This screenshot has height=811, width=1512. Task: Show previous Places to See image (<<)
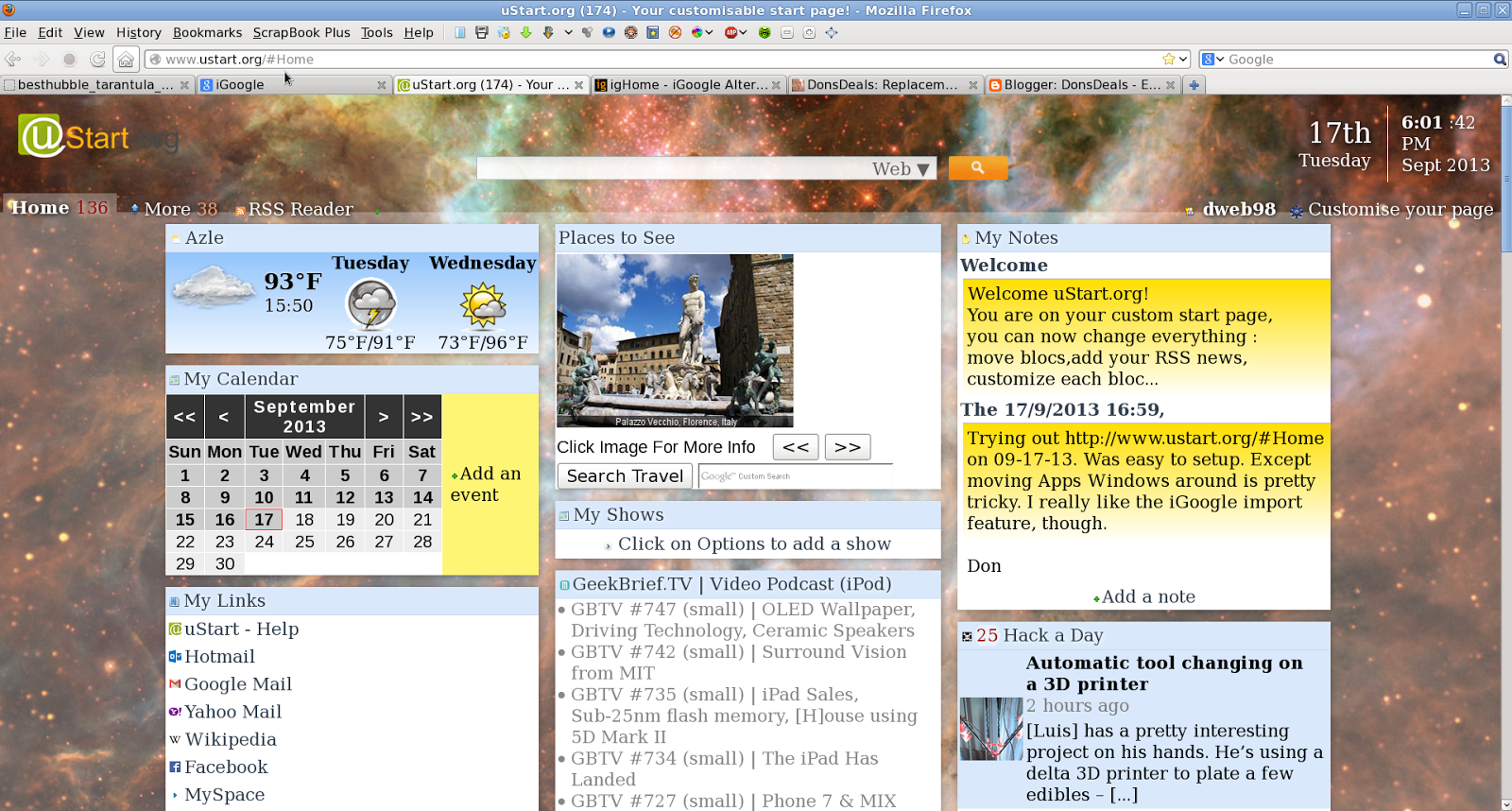796,447
